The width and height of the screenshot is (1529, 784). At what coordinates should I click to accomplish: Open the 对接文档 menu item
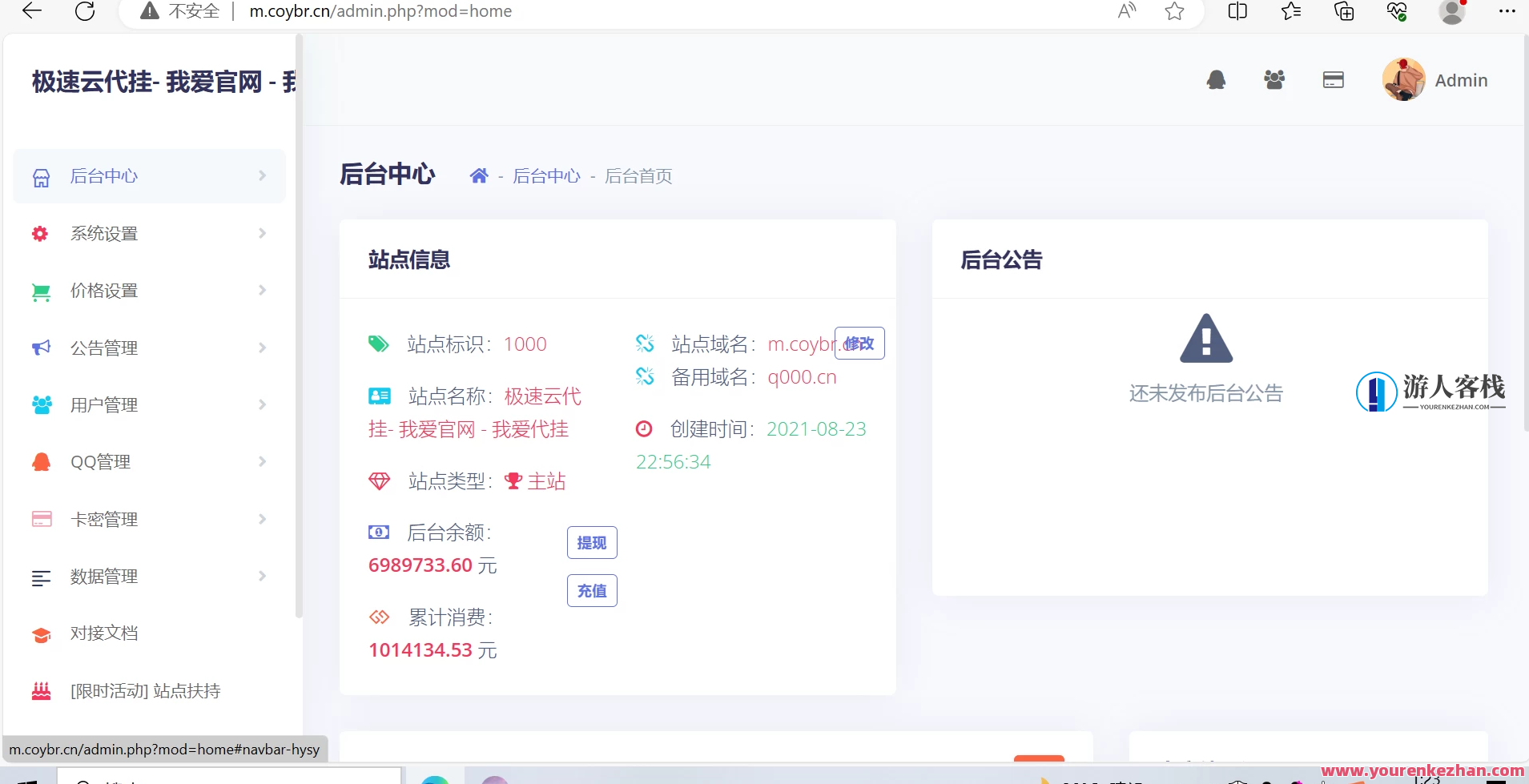(104, 633)
